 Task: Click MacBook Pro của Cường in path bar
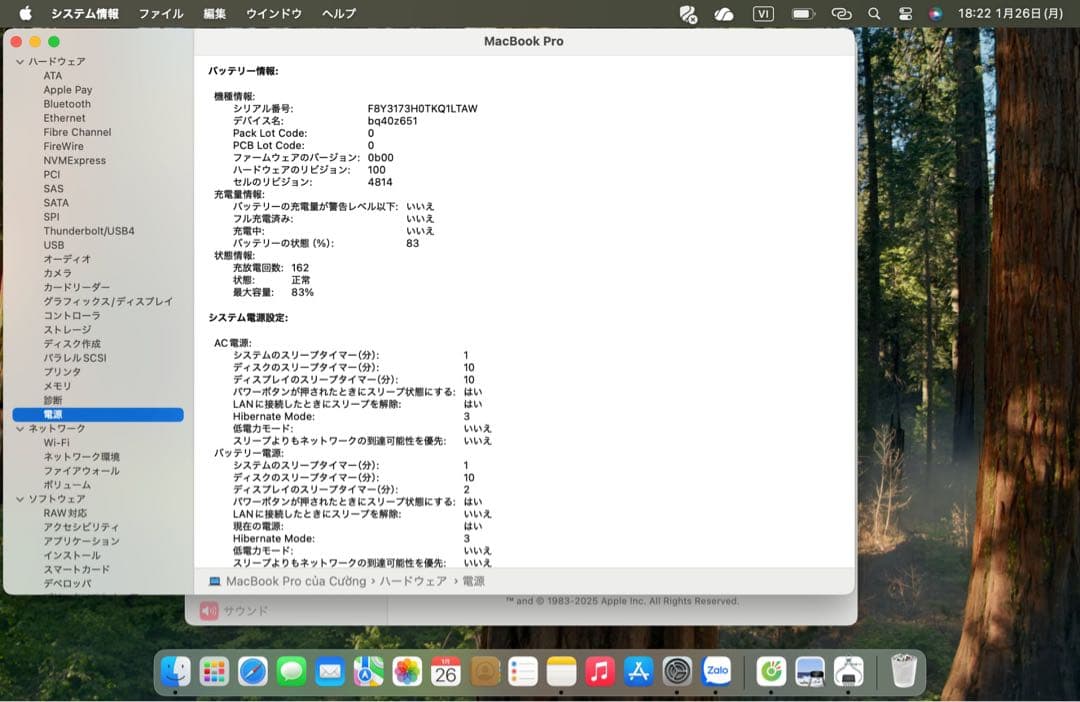click(x=296, y=581)
